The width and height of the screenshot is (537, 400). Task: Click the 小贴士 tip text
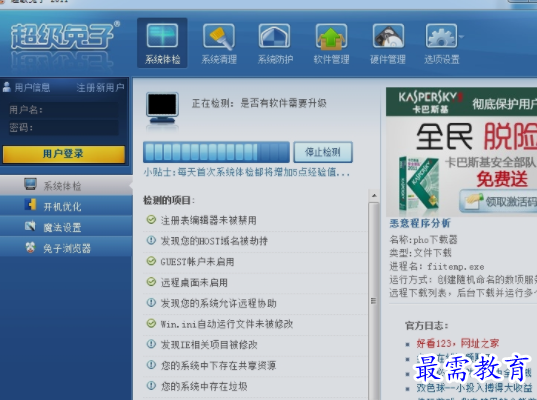coord(247,172)
